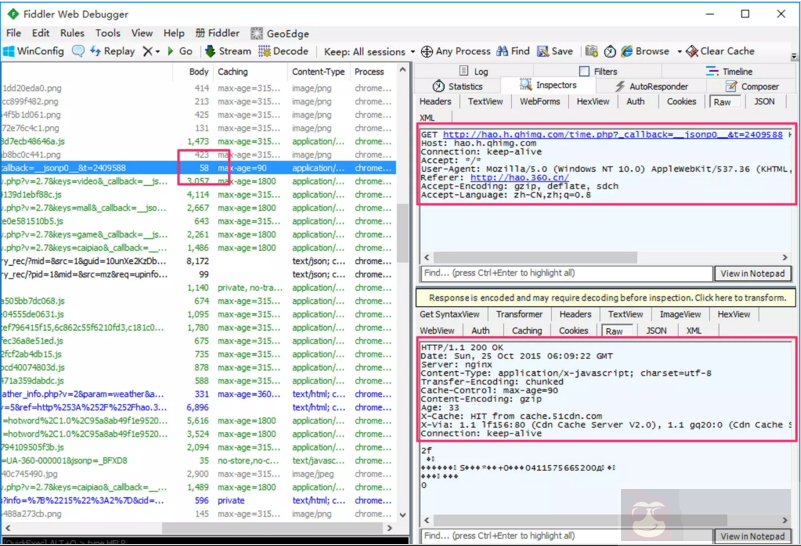
Task: Replay the selected session
Action: tap(112, 51)
